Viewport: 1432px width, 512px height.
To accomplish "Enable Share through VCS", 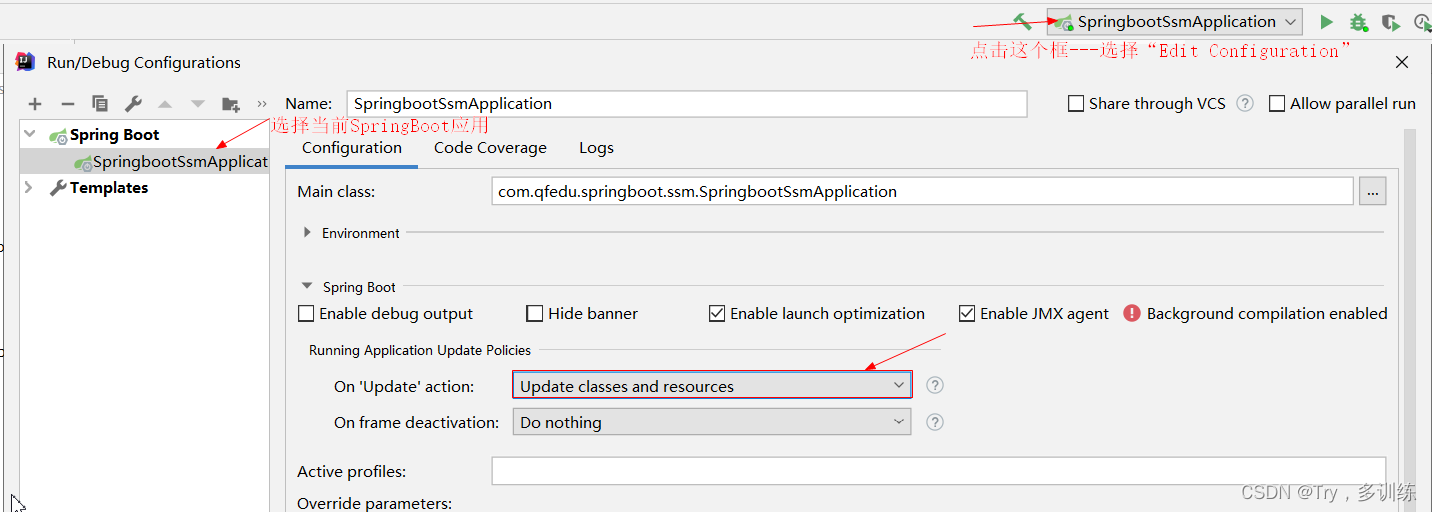I will click(x=1076, y=103).
